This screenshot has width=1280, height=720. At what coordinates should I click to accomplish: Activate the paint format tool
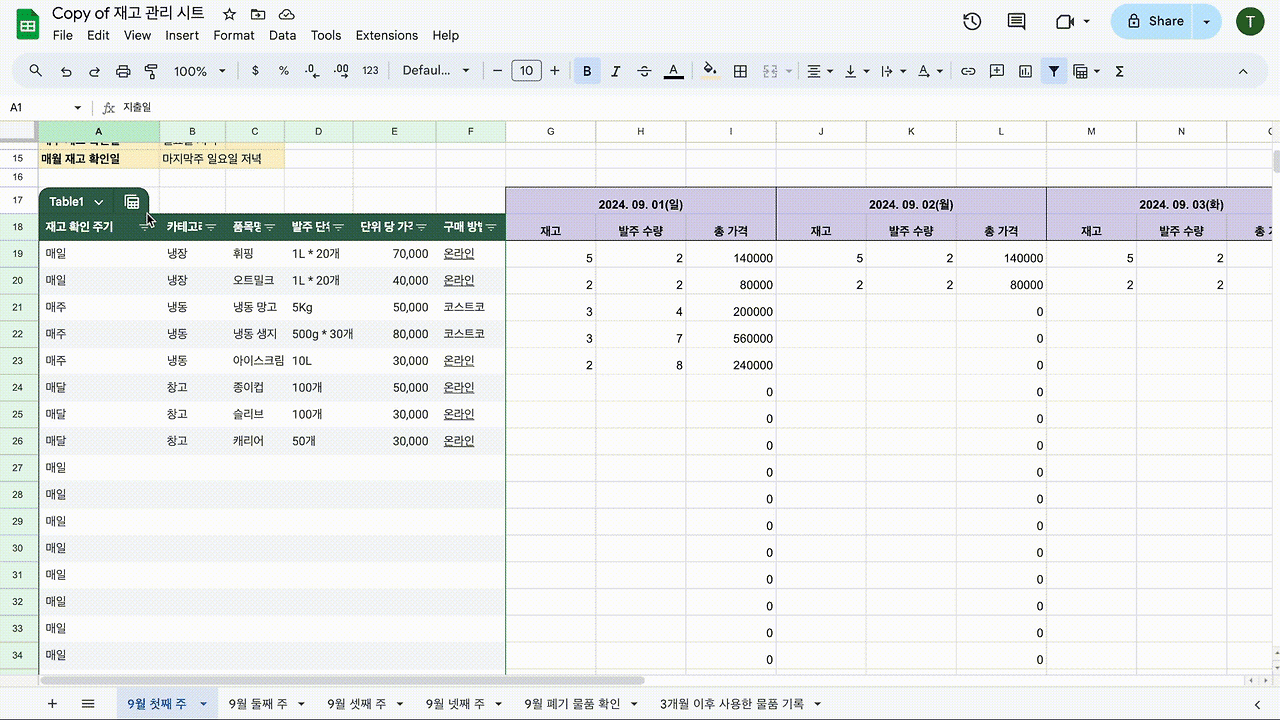152,71
